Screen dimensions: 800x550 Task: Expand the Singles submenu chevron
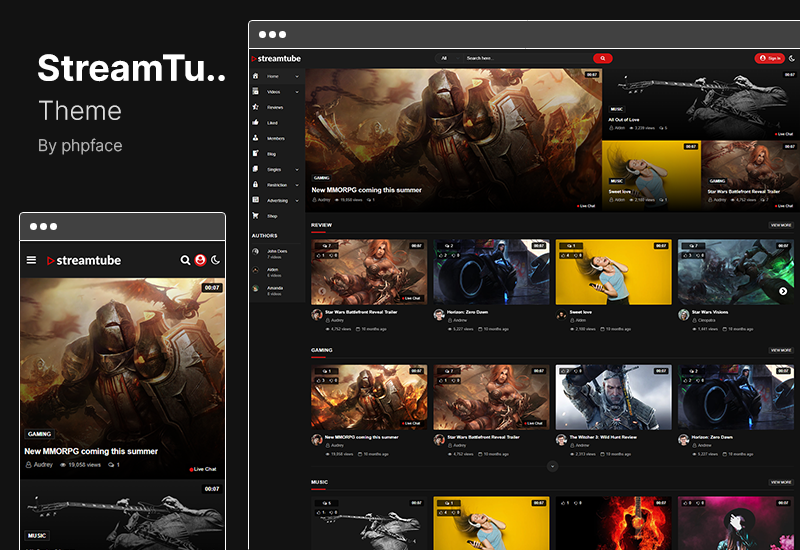pyautogui.click(x=297, y=169)
